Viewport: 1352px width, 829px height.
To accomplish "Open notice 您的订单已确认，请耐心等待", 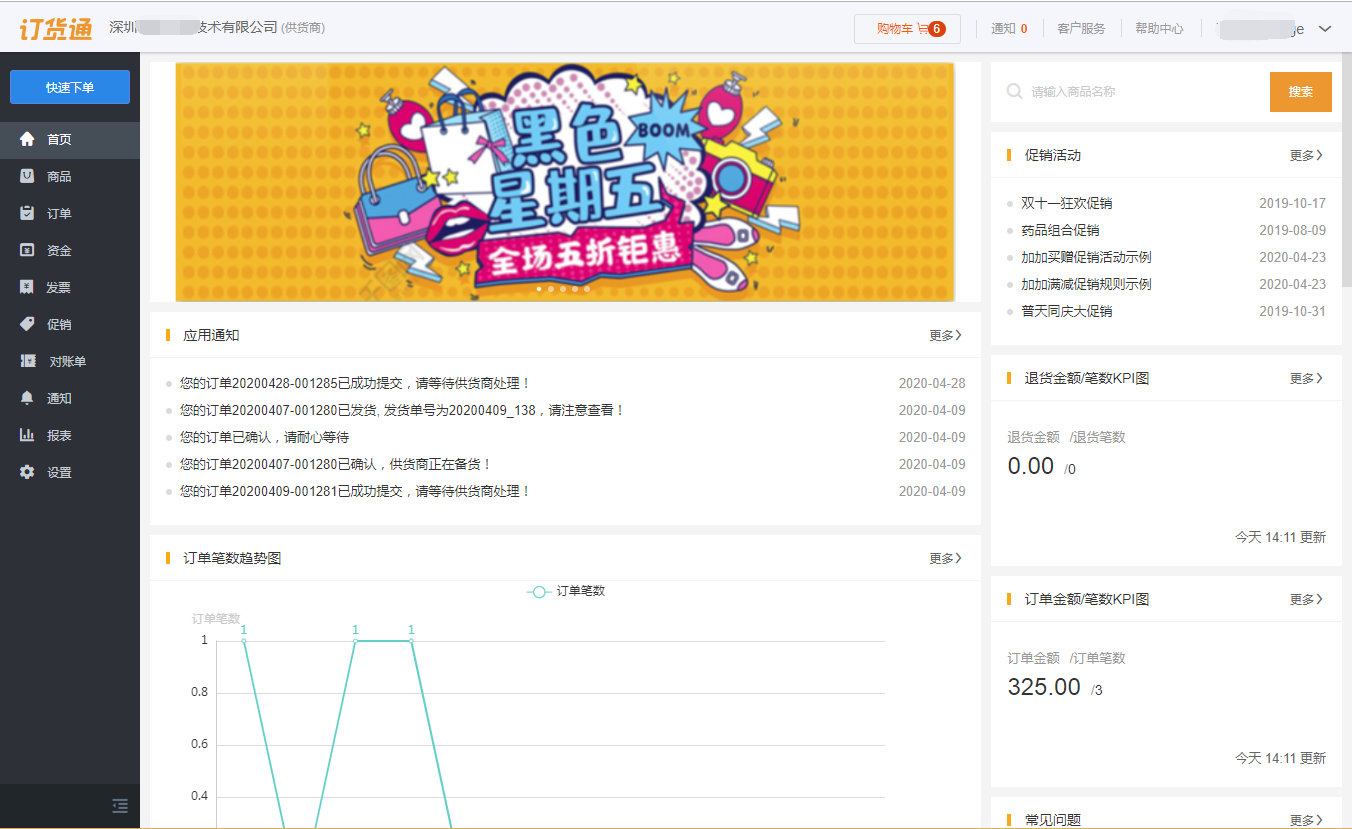I will (264, 437).
